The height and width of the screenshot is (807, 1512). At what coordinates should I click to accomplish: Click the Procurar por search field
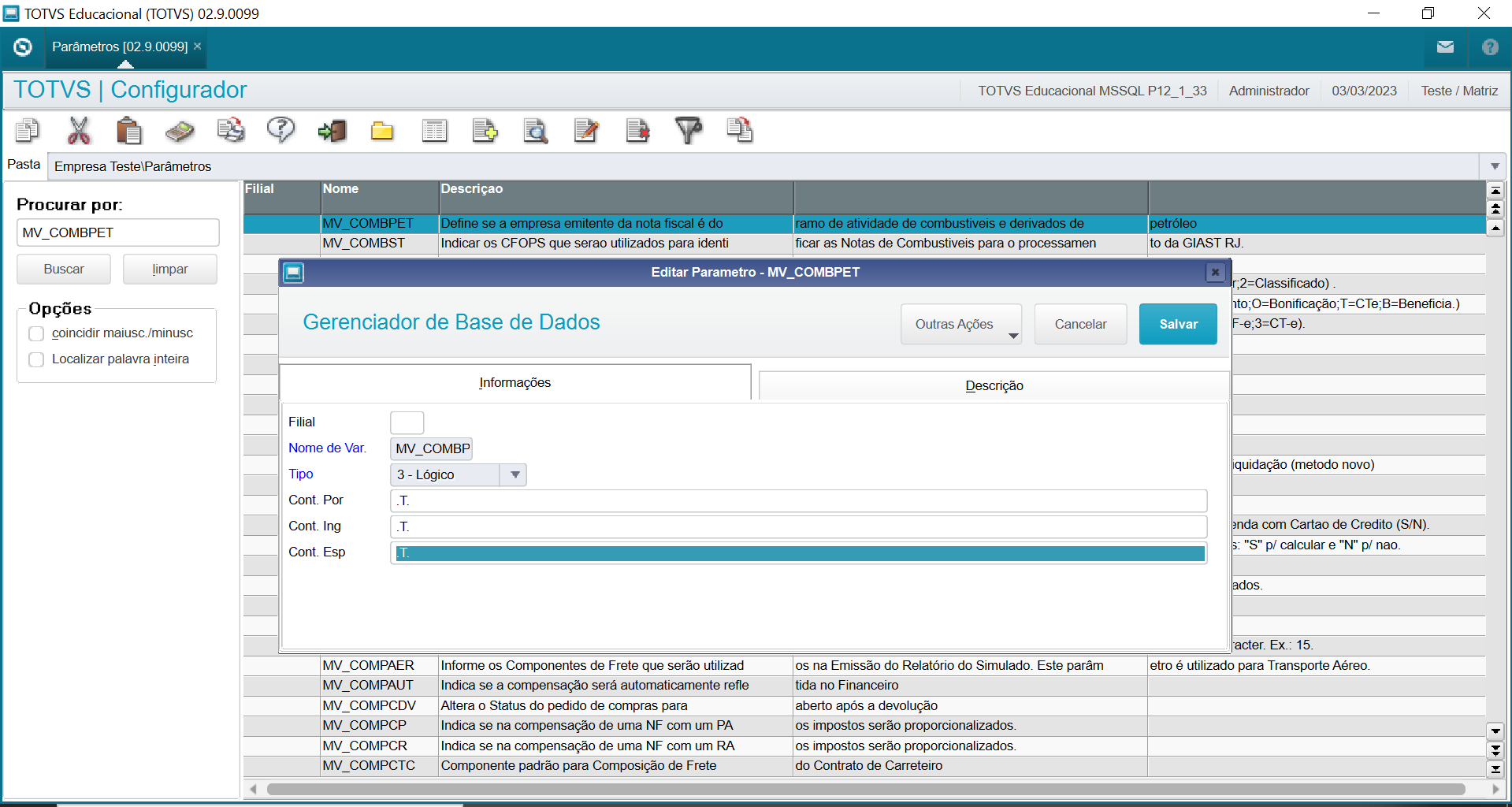pyautogui.click(x=118, y=232)
